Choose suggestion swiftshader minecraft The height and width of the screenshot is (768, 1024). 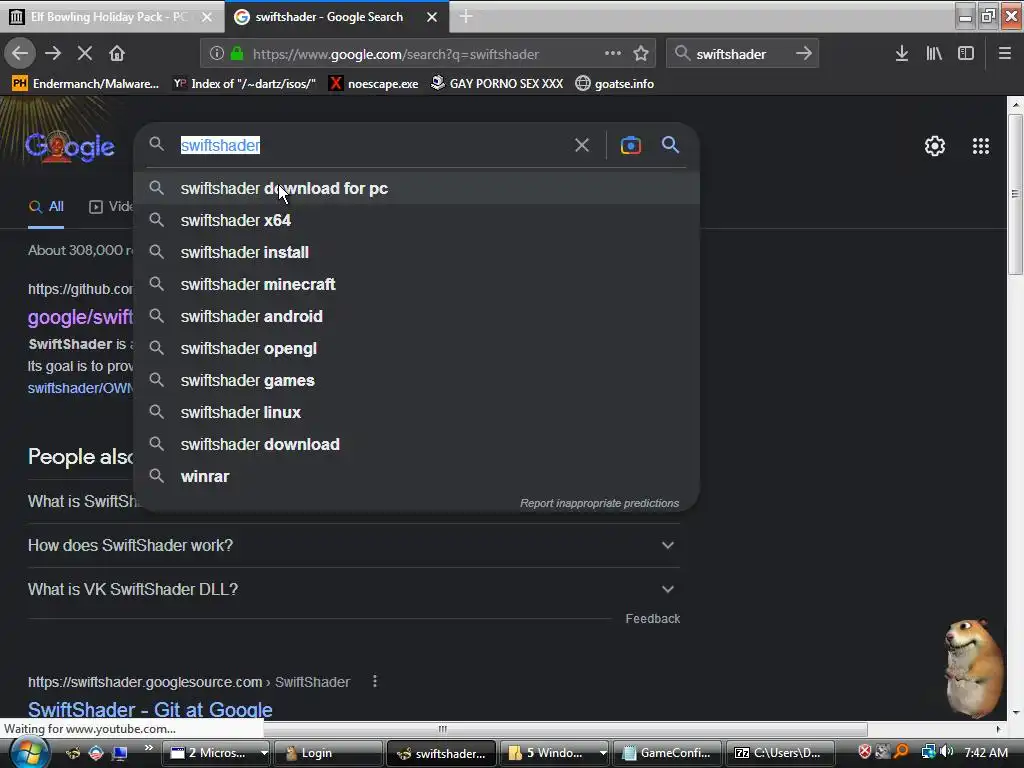(417, 284)
